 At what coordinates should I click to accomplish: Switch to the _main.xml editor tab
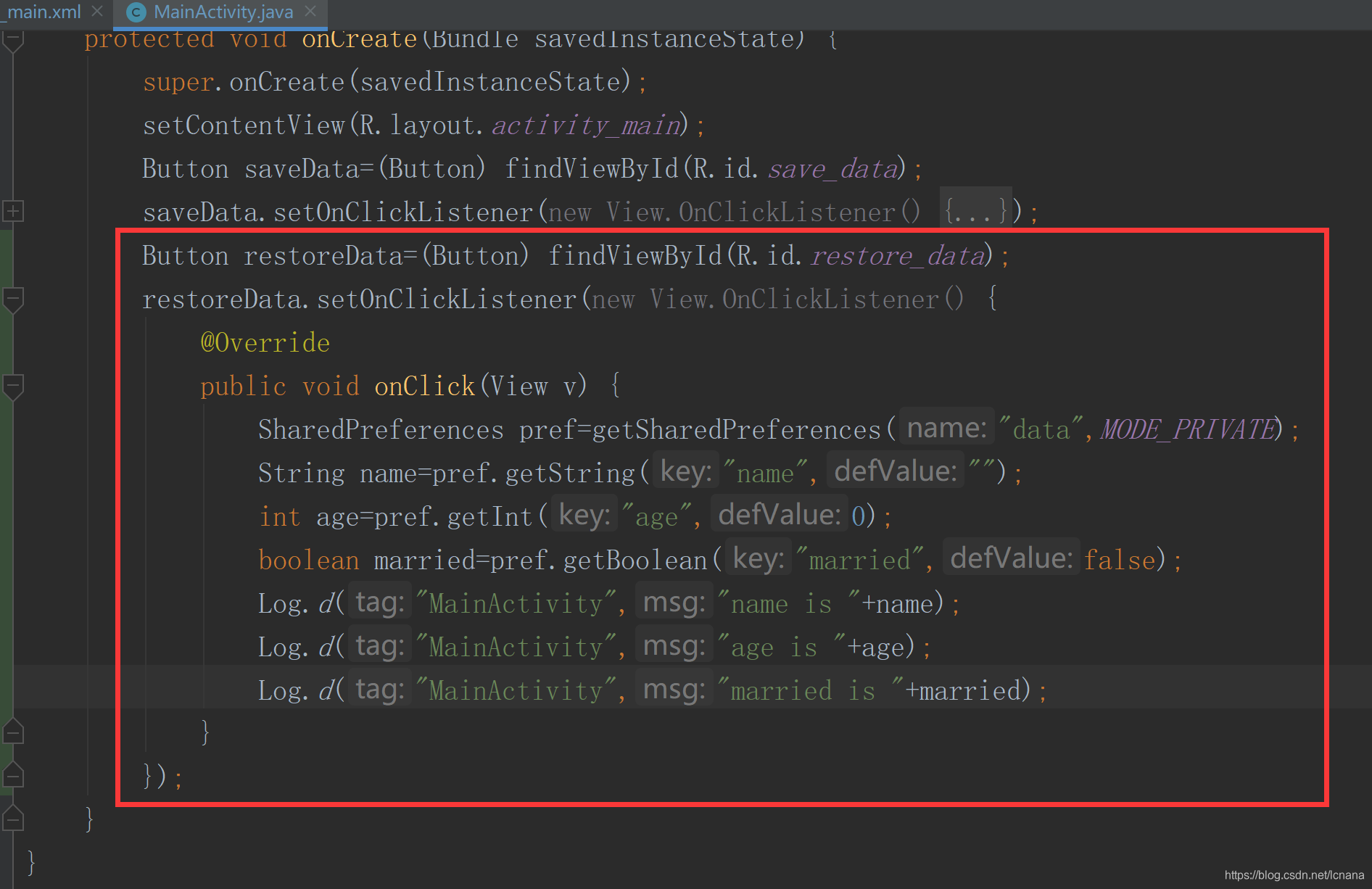click(x=44, y=12)
